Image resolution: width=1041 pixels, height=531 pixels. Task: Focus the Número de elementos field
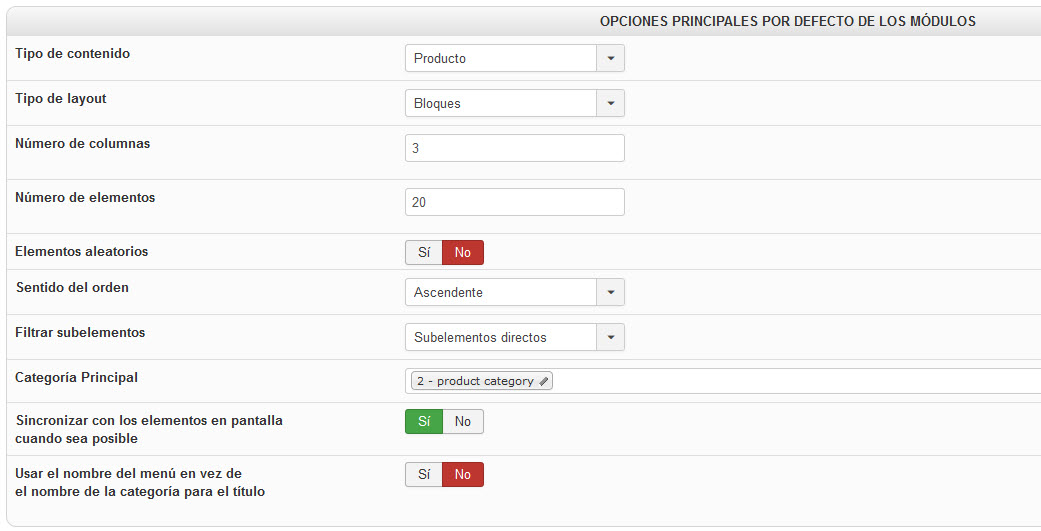click(514, 202)
